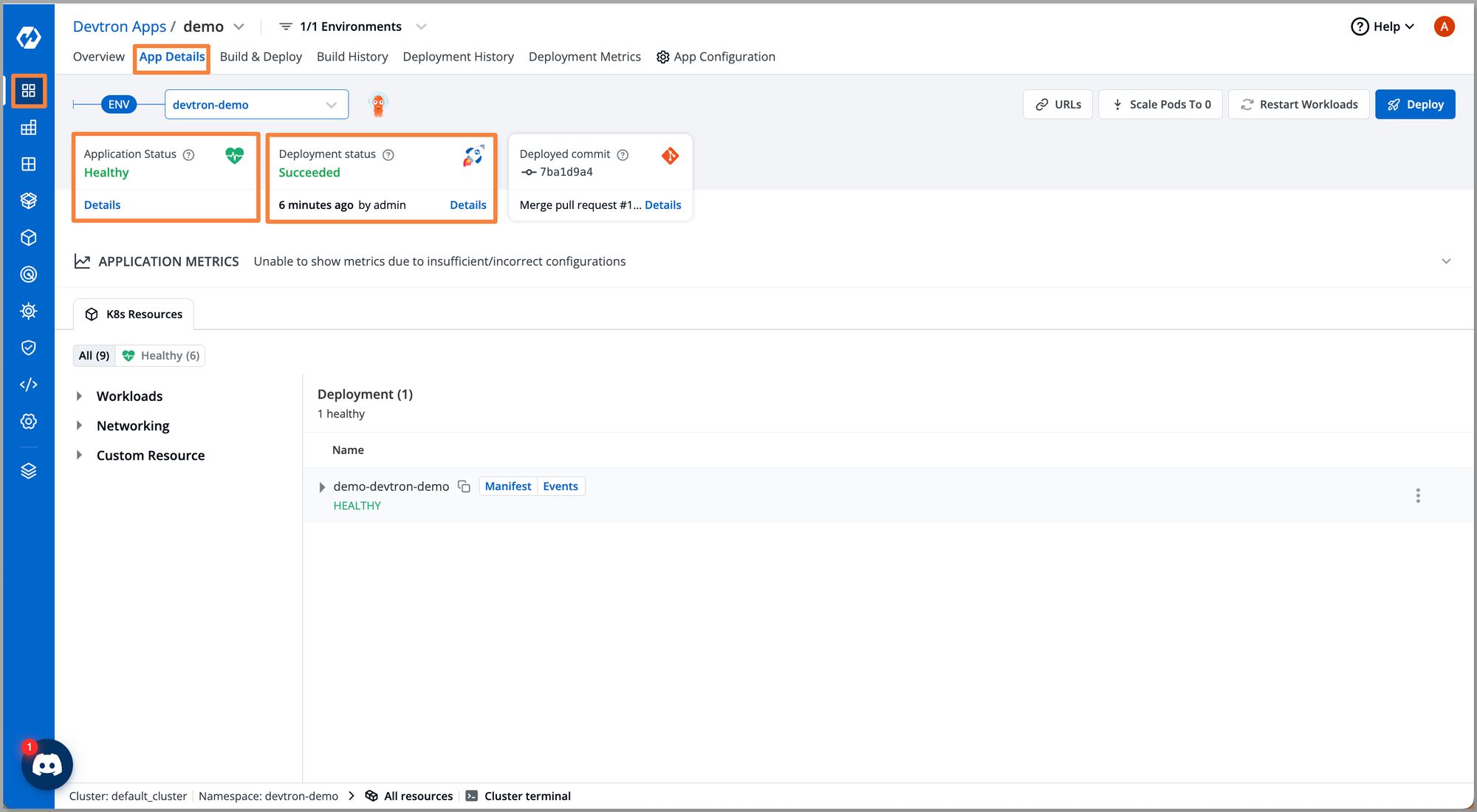
Task: Open Events for demo-devtron-demo
Action: coord(561,486)
